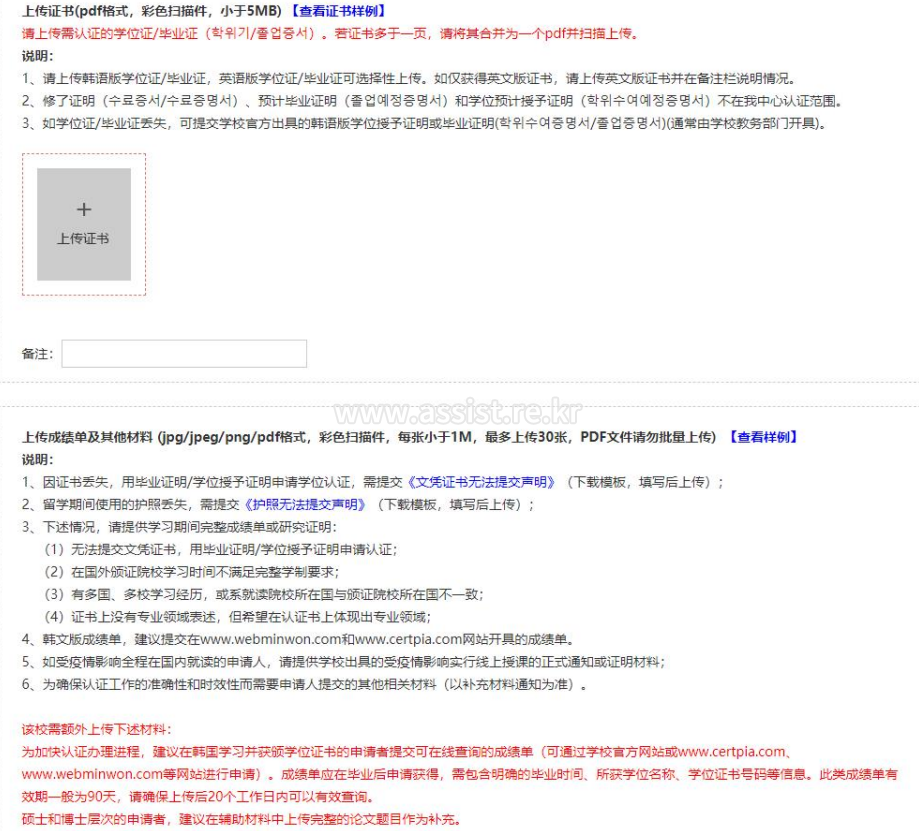The image size is (919, 831).
Task: Open the 查看证书样例 certificate sample link
Action: 338,11
